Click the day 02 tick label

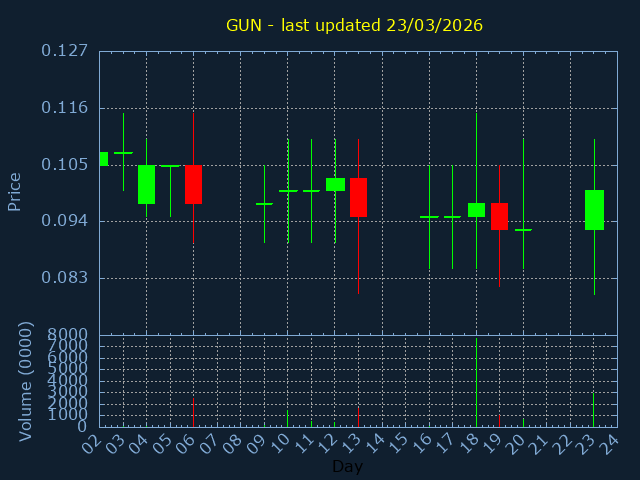pos(96,443)
